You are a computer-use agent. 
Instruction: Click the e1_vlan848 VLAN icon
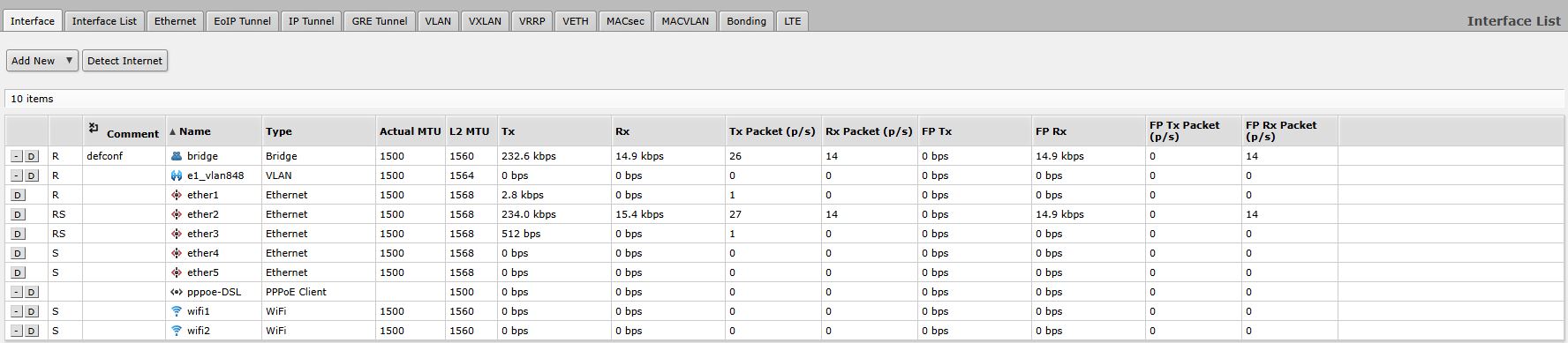(177, 175)
